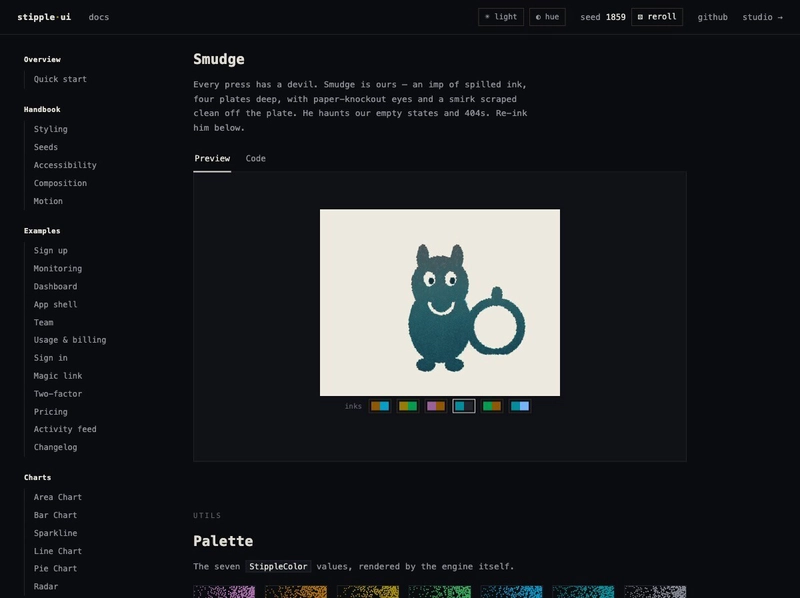The height and width of the screenshot is (598, 800).
Task: Open the Motion handbook page
Action: pos(48,201)
